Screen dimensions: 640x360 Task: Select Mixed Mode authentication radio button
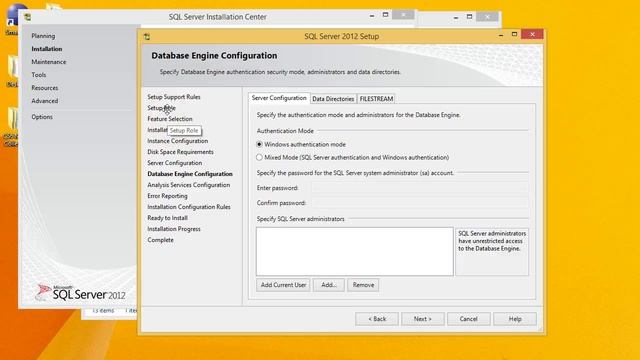[x=259, y=157]
